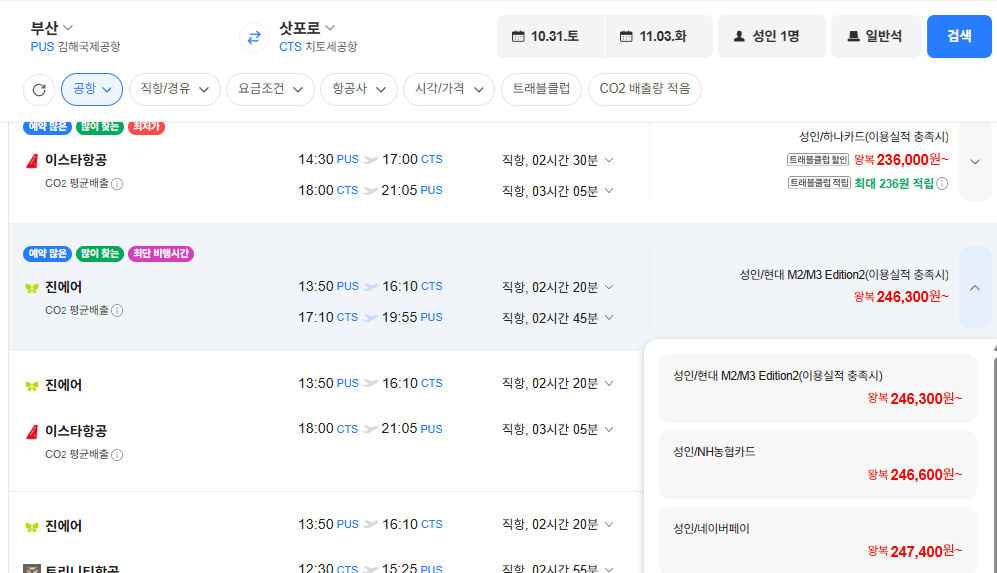Click 17:10 CTS return departure time

(328, 317)
